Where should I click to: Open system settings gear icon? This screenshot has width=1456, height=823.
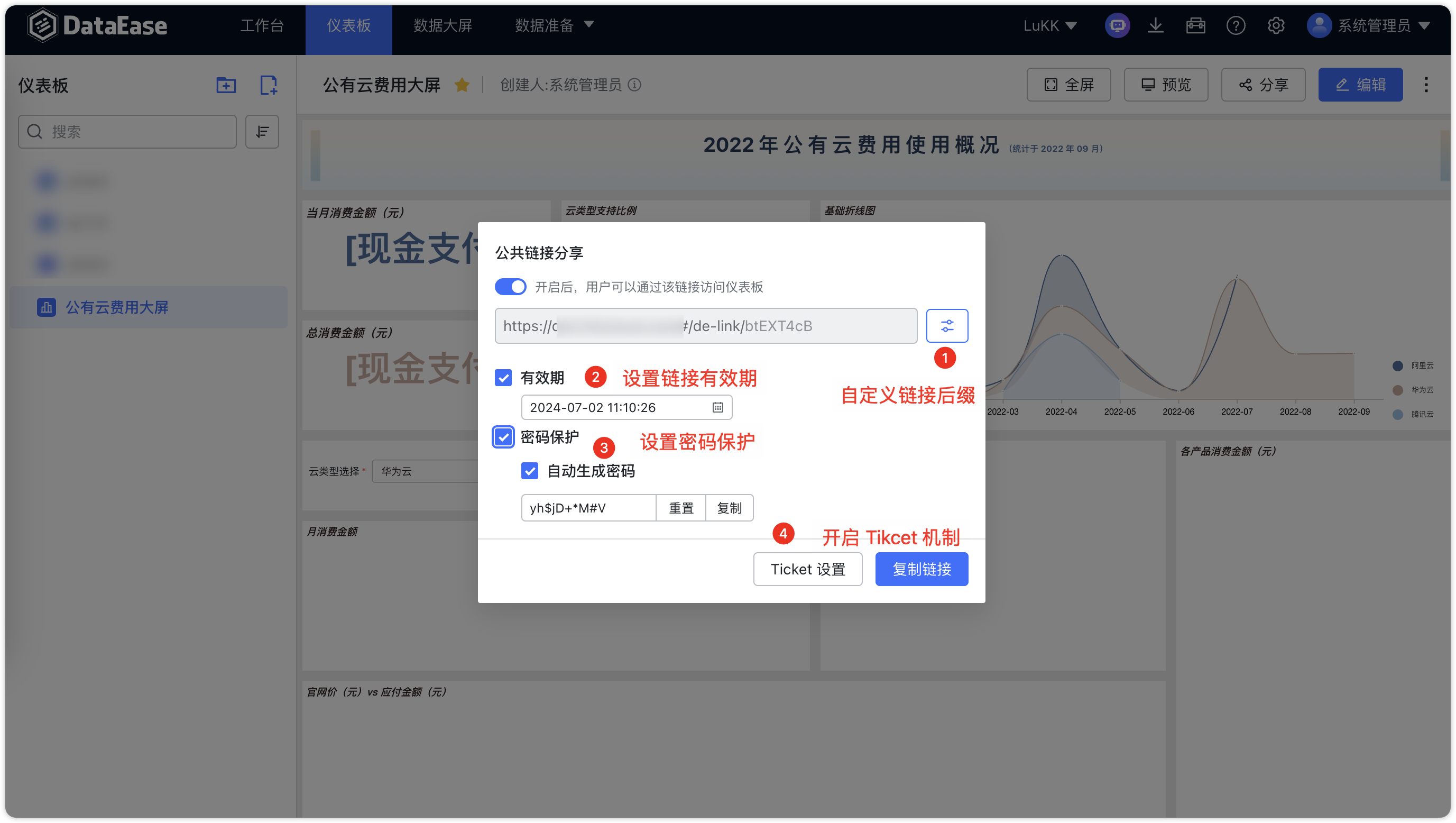(x=1276, y=25)
